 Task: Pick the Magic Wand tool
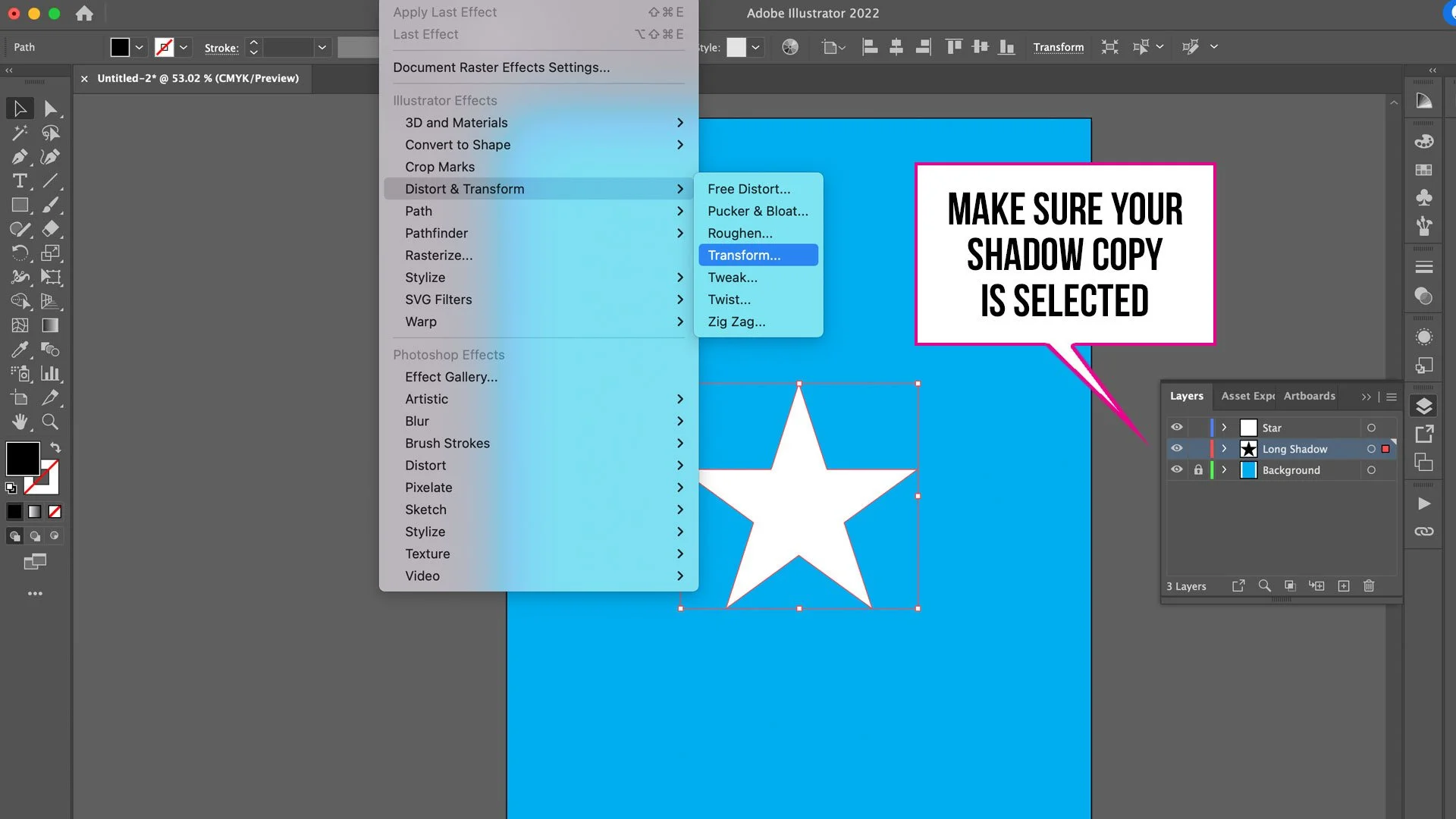(x=20, y=133)
